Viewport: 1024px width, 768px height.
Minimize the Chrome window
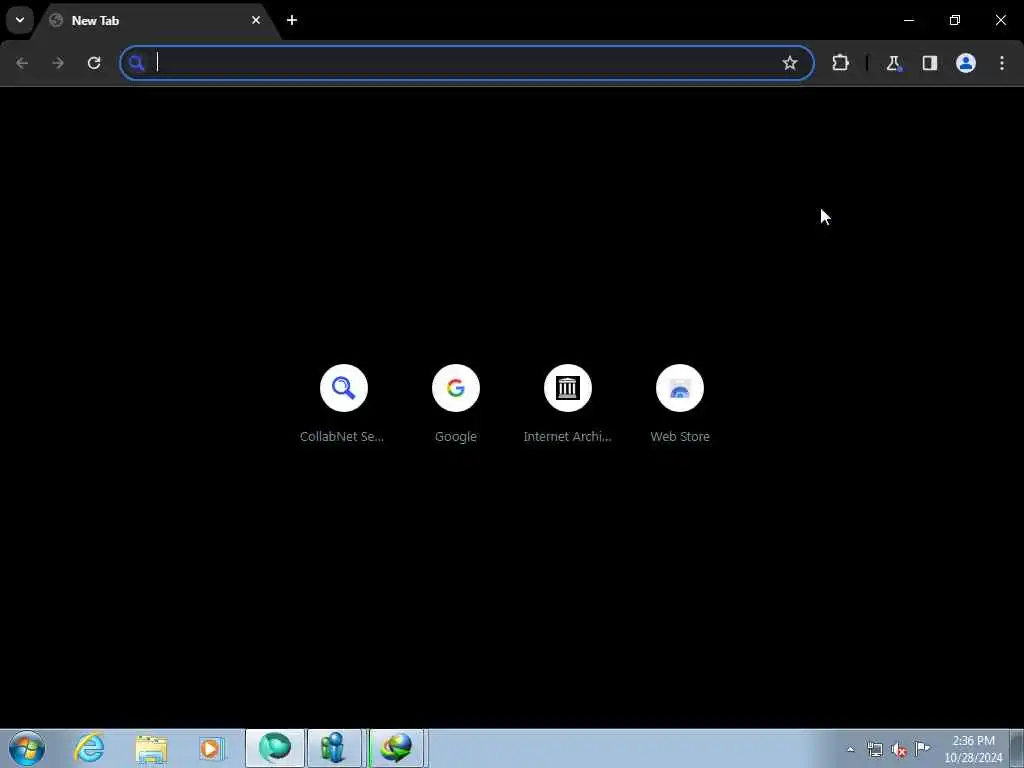(x=908, y=20)
